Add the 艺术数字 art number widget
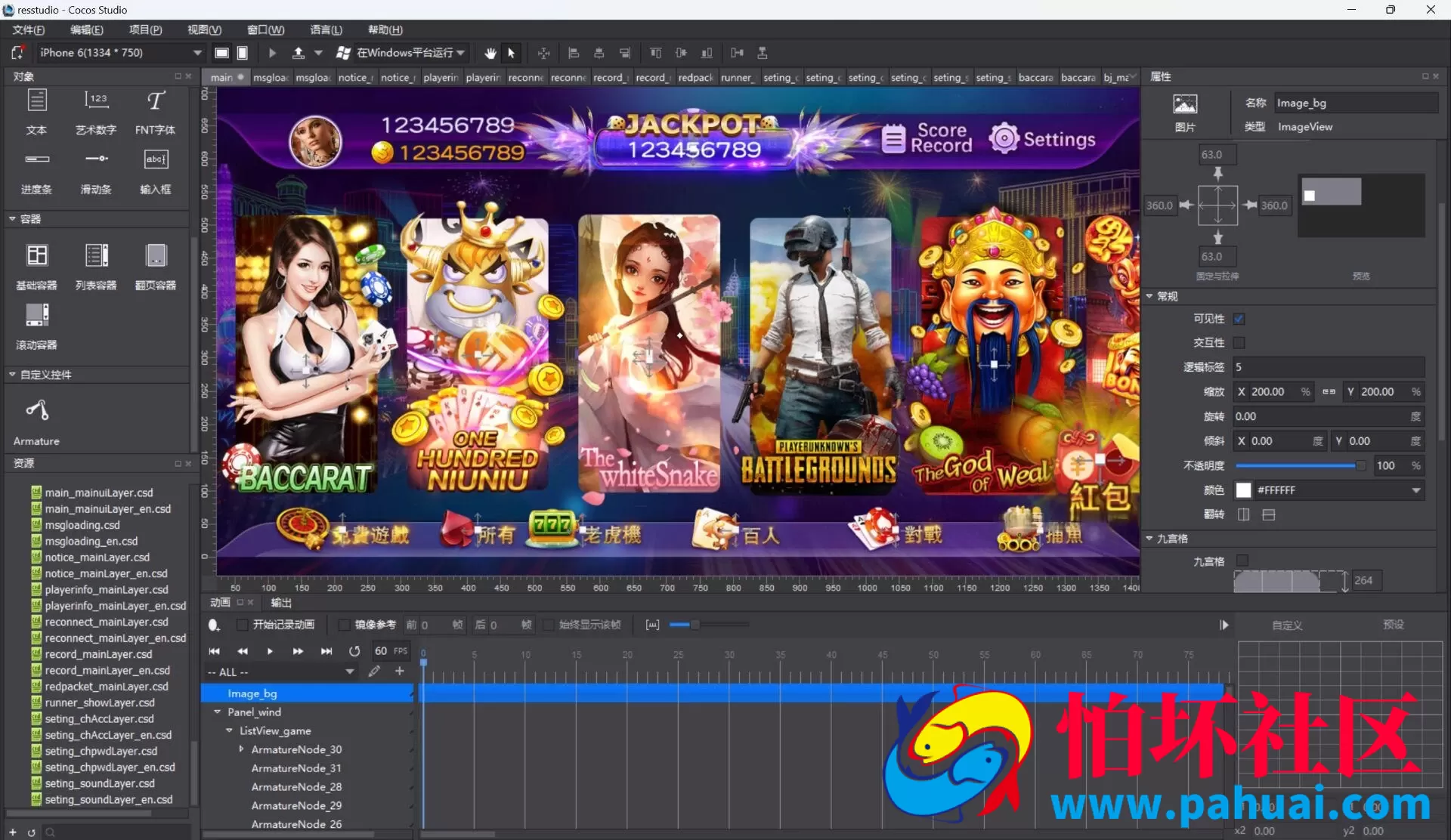This screenshot has height=840, width=1451. (x=96, y=113)
